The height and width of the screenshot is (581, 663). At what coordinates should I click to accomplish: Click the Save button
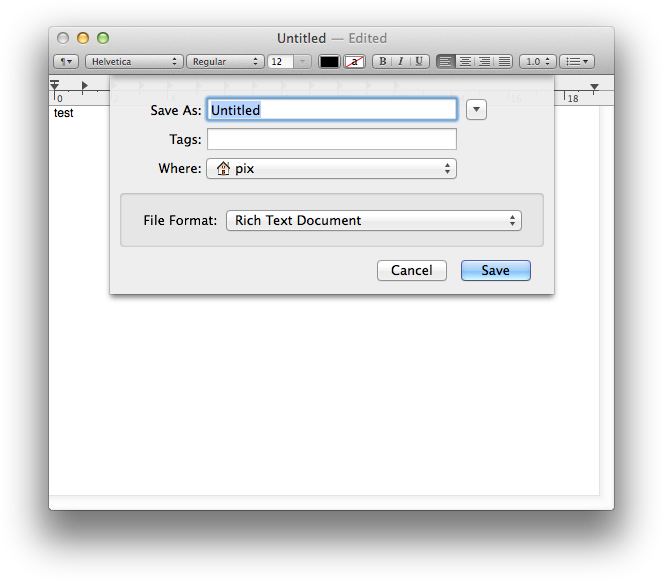pos(495,271)
